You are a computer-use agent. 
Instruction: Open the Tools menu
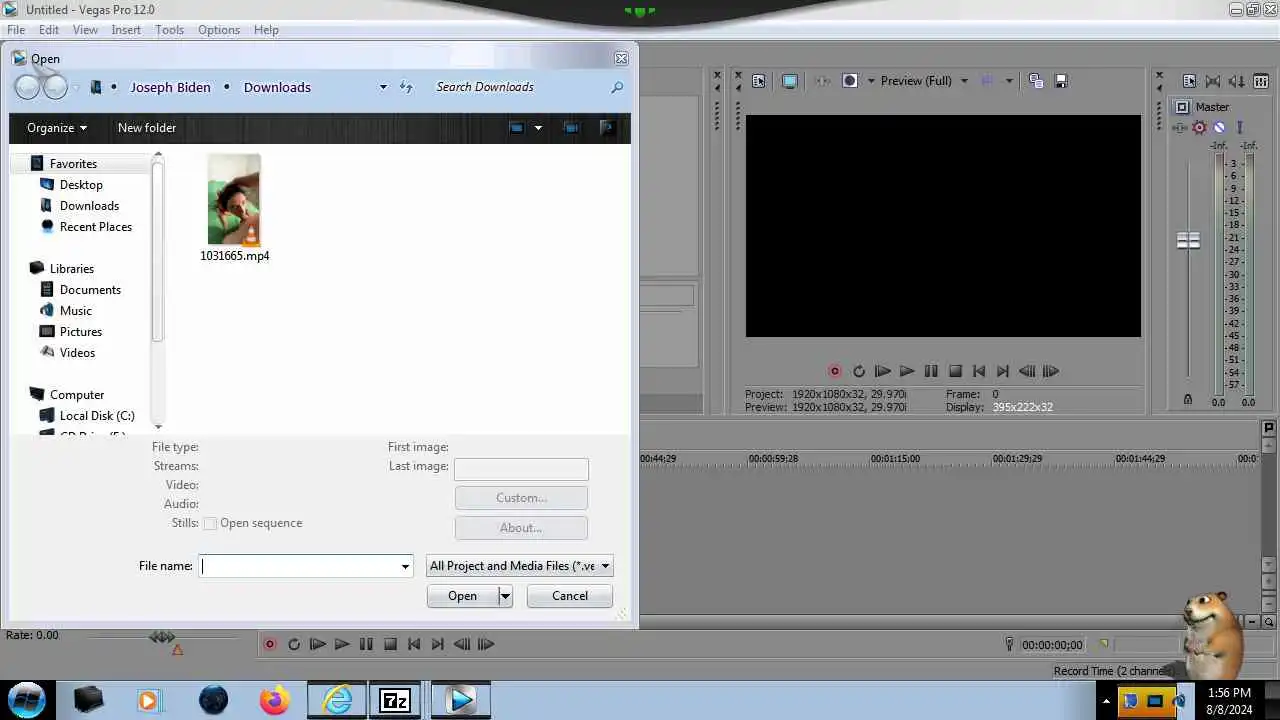point(169,30)
